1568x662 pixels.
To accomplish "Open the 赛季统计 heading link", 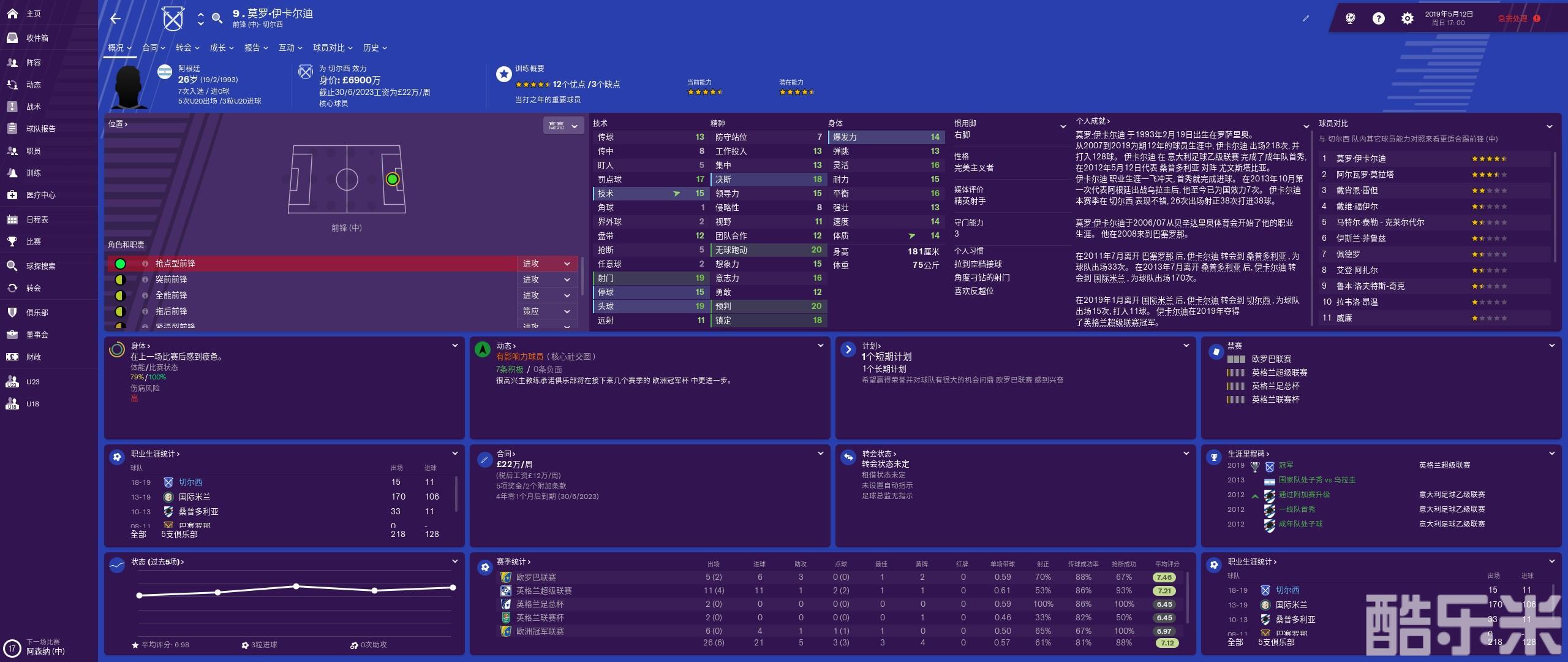I will (x=513, y=561).
